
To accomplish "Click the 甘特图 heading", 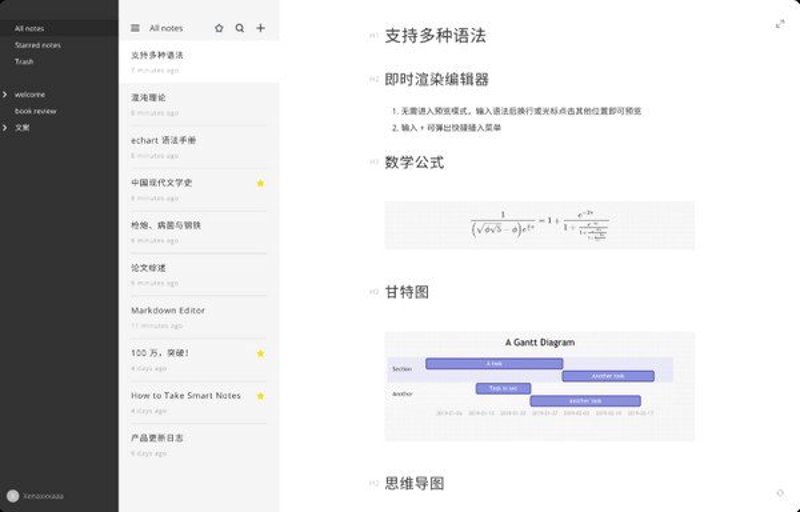I will pyautogui.click(x=407, y=292).
